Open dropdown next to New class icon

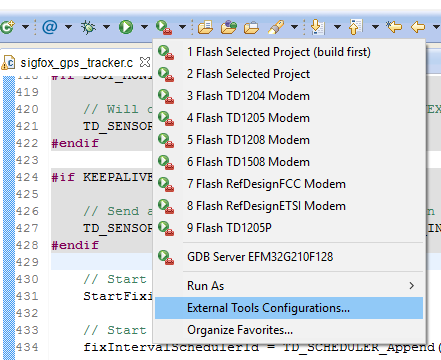click(x=25, y=27)
